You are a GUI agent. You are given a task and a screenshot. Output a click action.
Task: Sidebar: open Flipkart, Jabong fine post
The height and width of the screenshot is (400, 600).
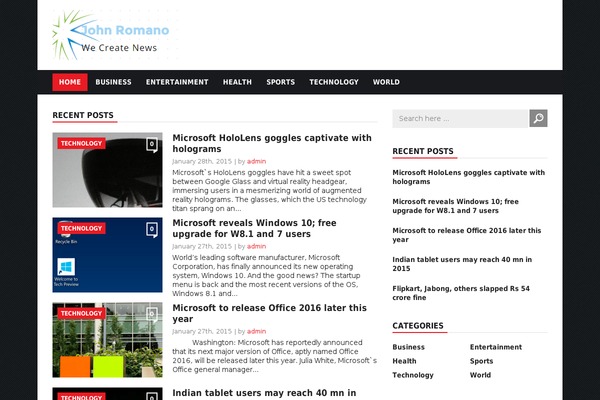461,293
